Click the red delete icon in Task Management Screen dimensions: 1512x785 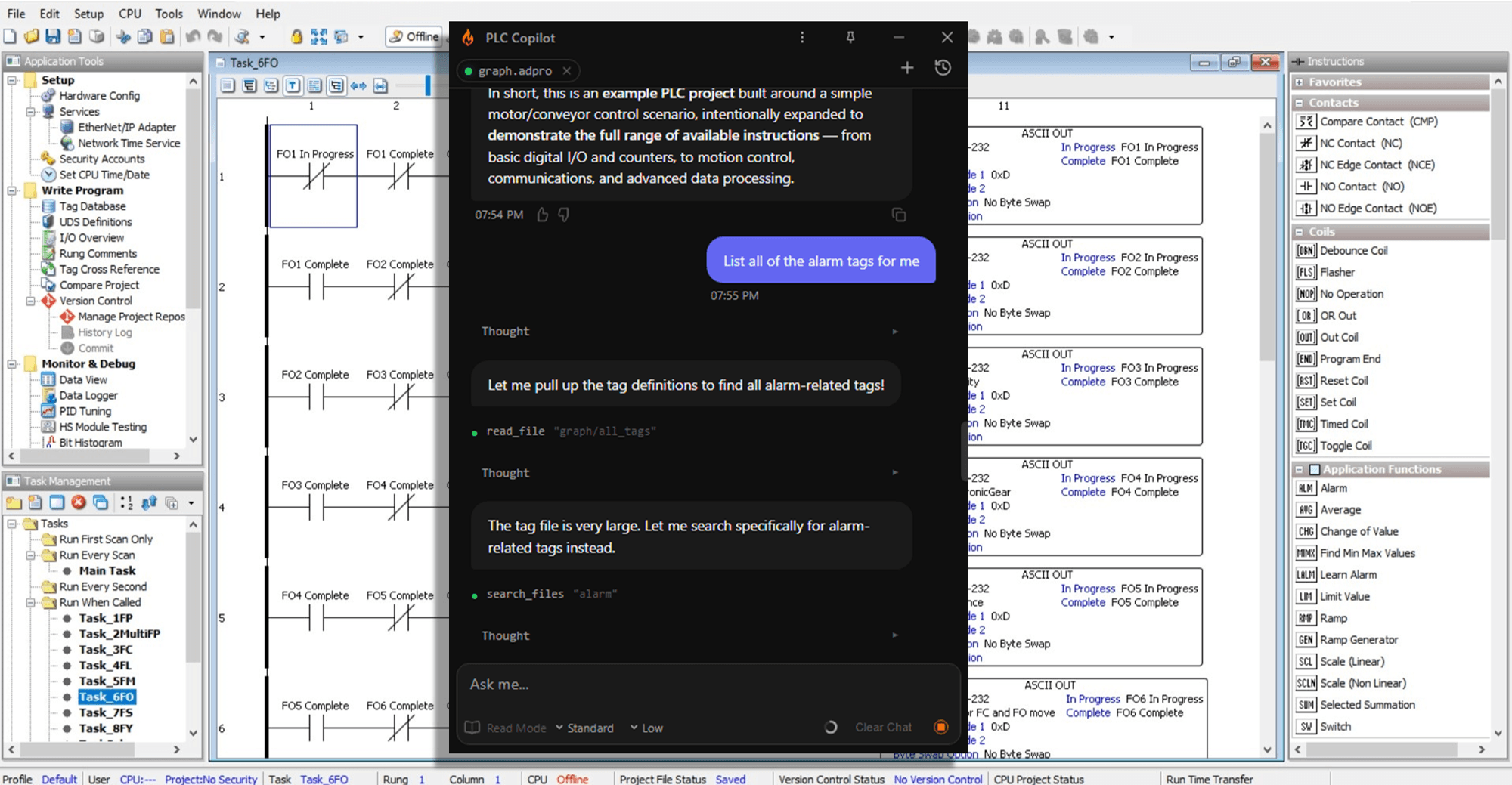click(x=79, y=502)
